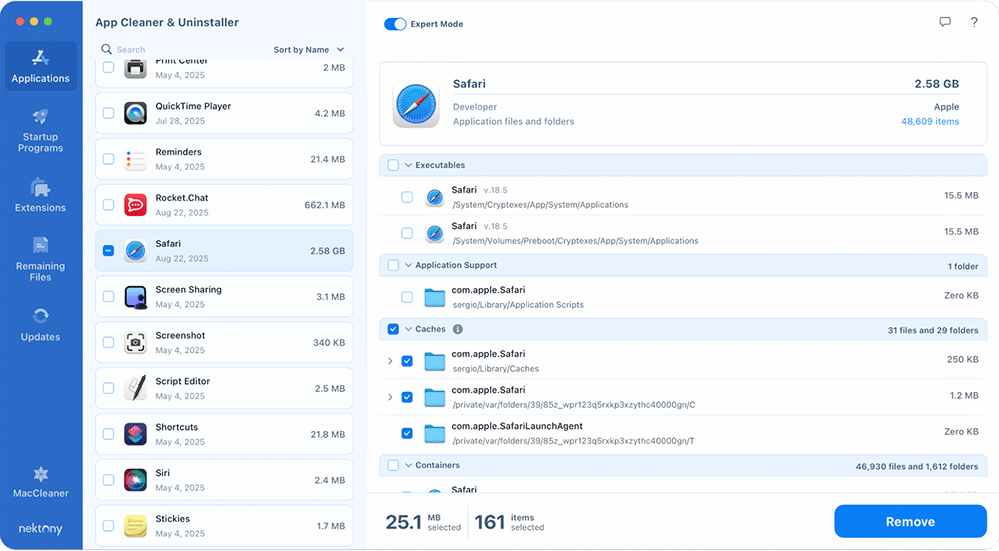
Task: Click the Screenshot app icon
Action: pyautogui.click(x=135, y=343)
